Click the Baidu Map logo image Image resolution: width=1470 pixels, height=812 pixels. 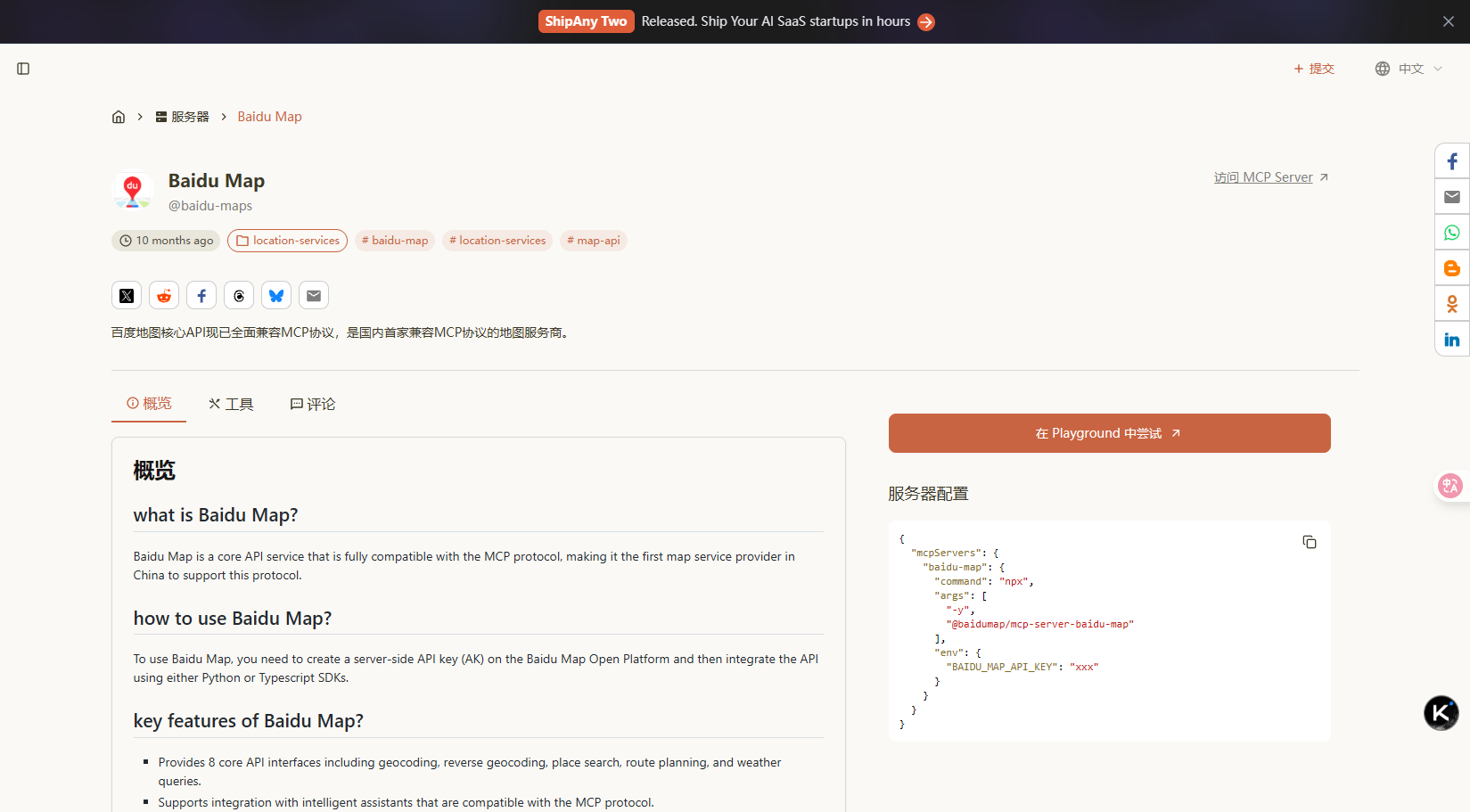pos(133,192)
